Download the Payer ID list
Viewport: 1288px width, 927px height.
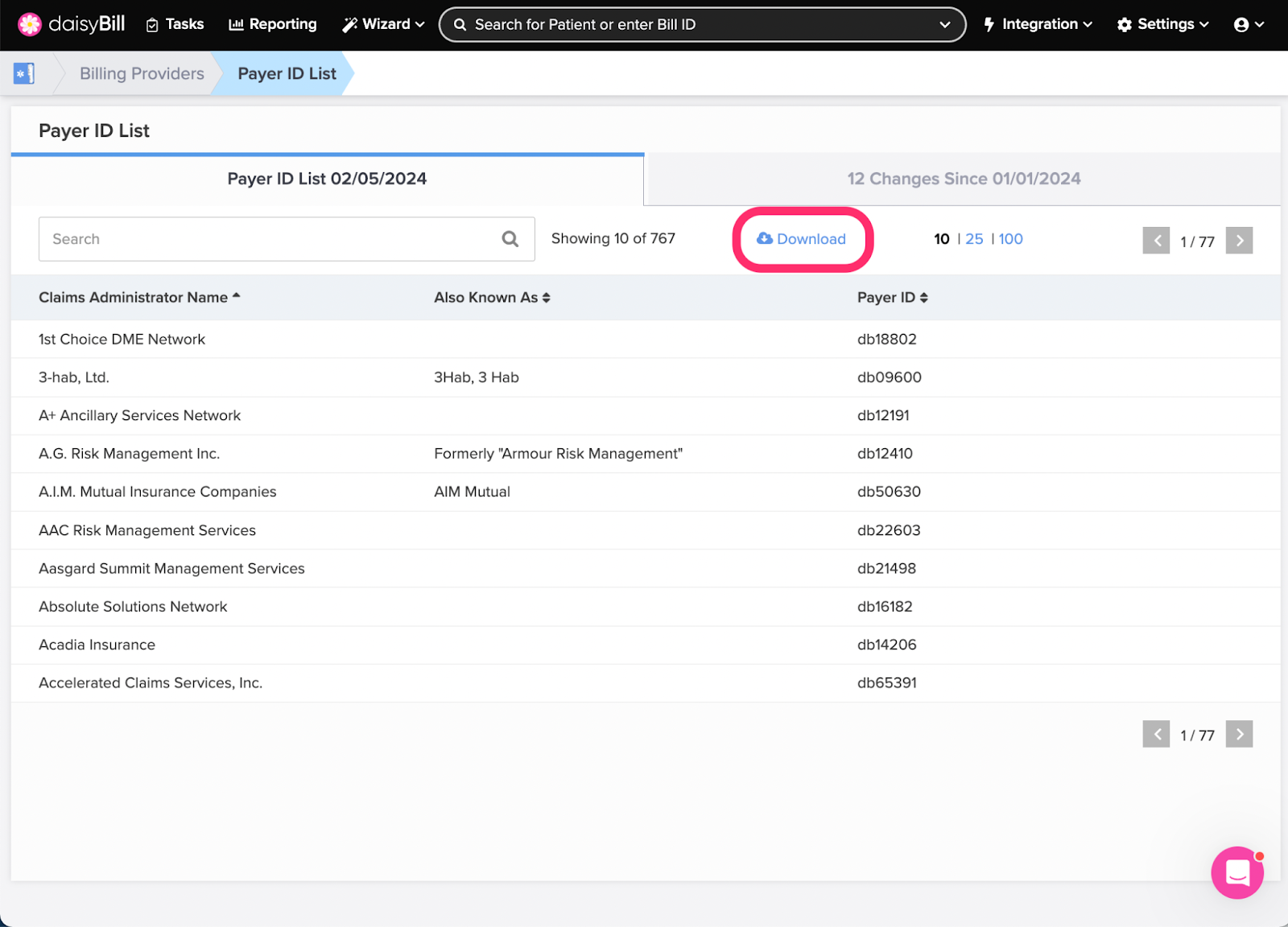802,239
